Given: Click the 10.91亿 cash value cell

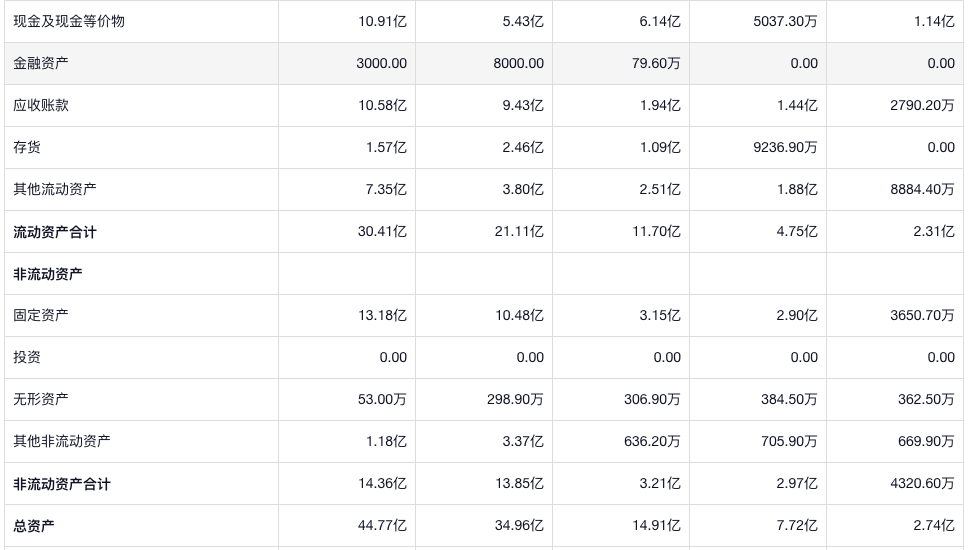Looking at the screenshot, I should click(382, 21).
